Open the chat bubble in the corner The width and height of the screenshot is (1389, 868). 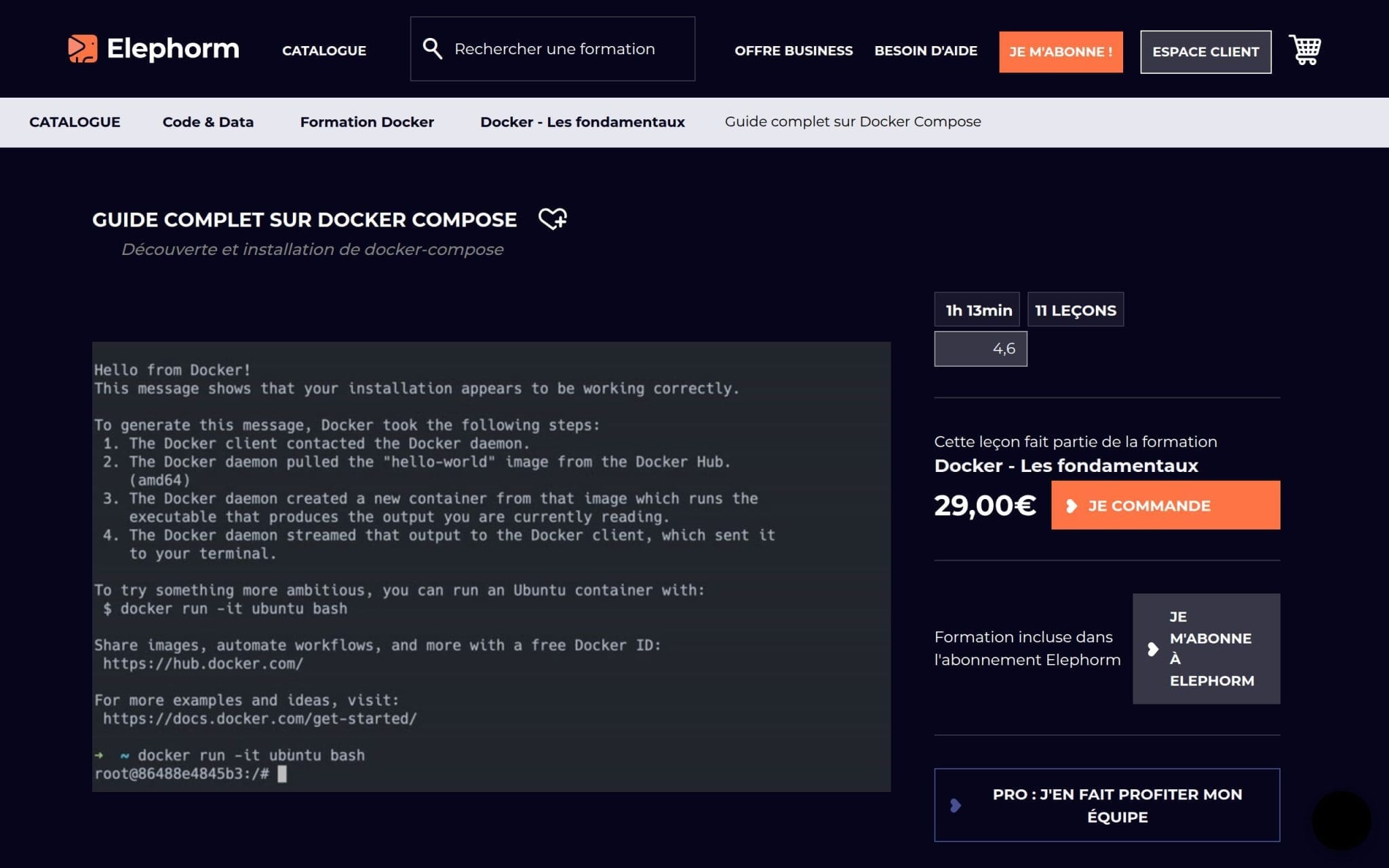(1341, 820)
